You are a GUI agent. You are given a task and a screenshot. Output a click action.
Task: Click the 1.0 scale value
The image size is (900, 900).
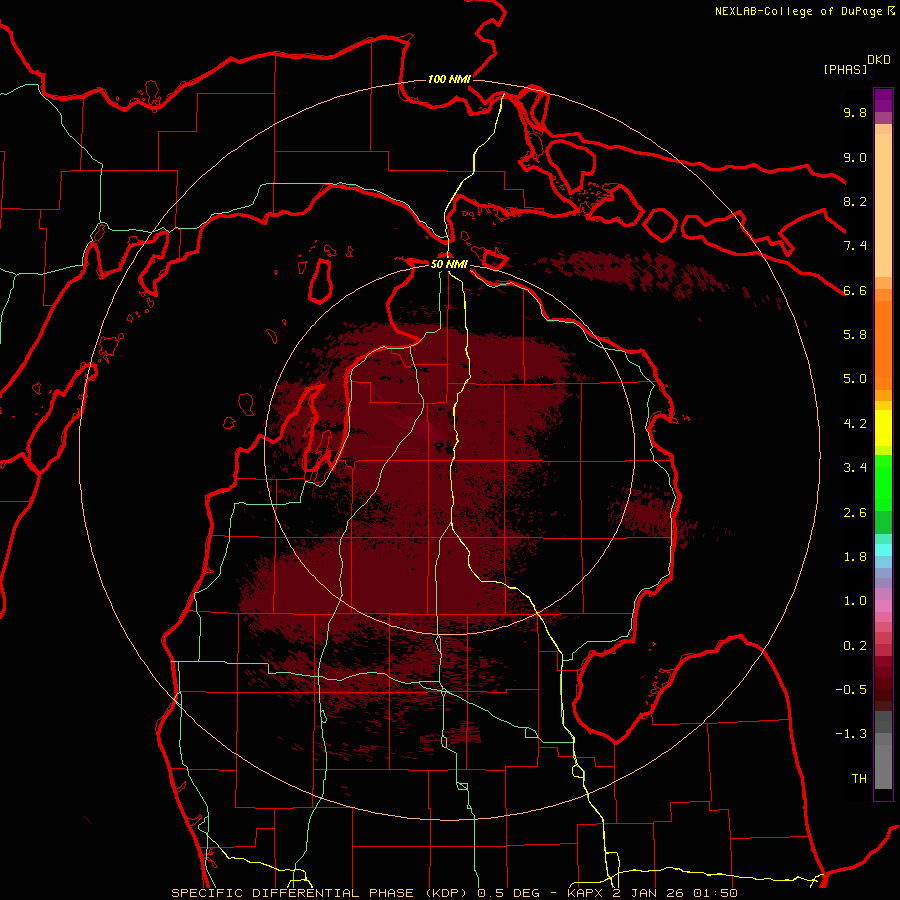pos(855,601)
